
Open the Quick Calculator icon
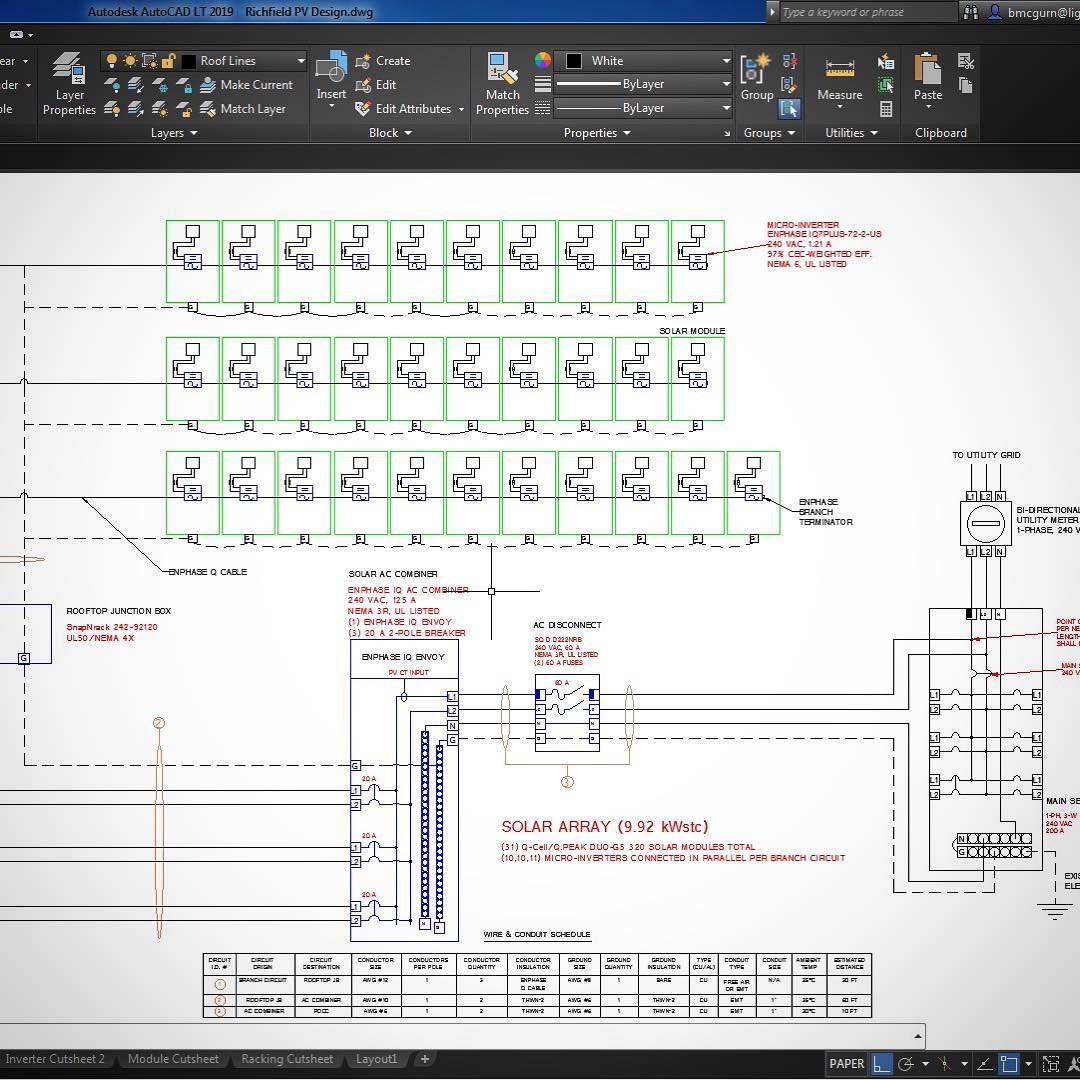(886, 109)
